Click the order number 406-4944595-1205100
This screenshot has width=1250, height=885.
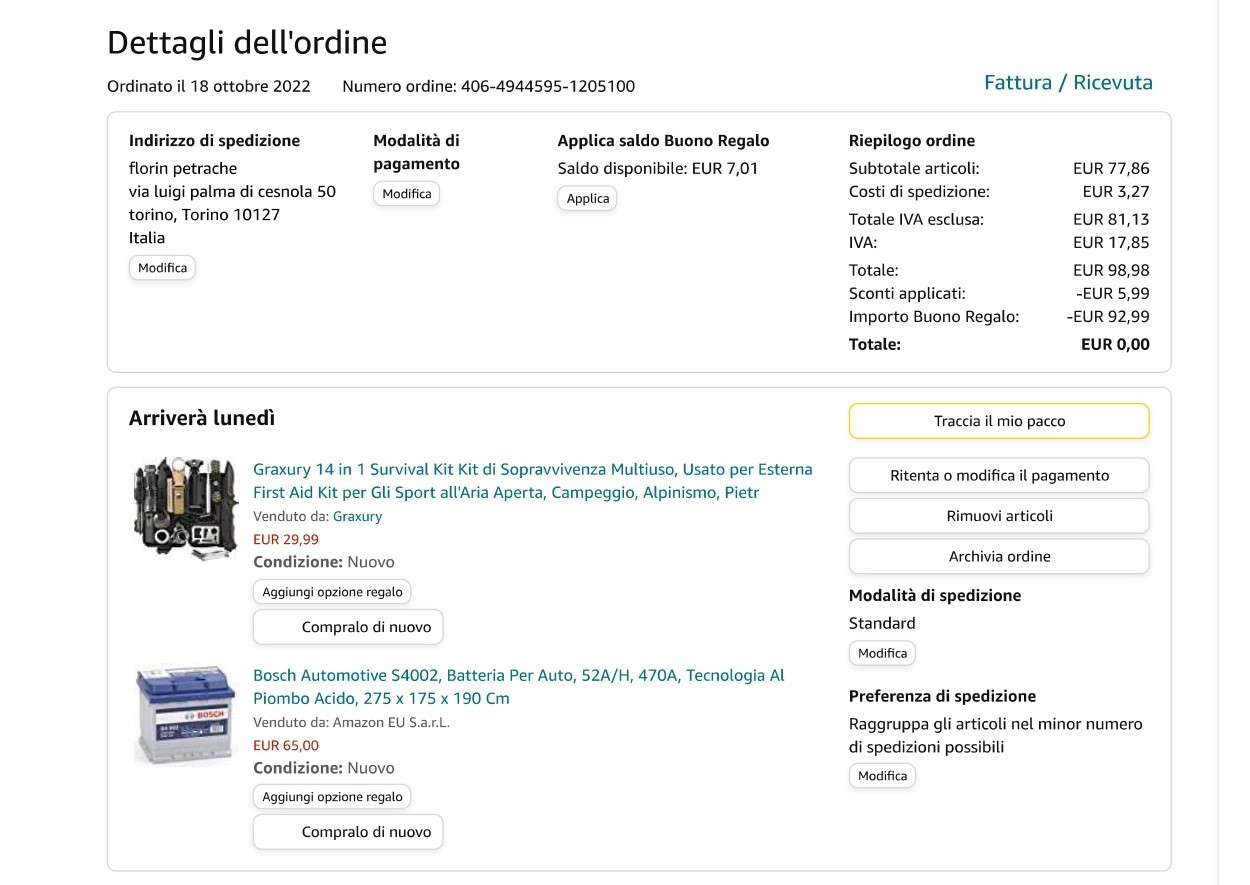pyautogui.click(x=547, y=86)
